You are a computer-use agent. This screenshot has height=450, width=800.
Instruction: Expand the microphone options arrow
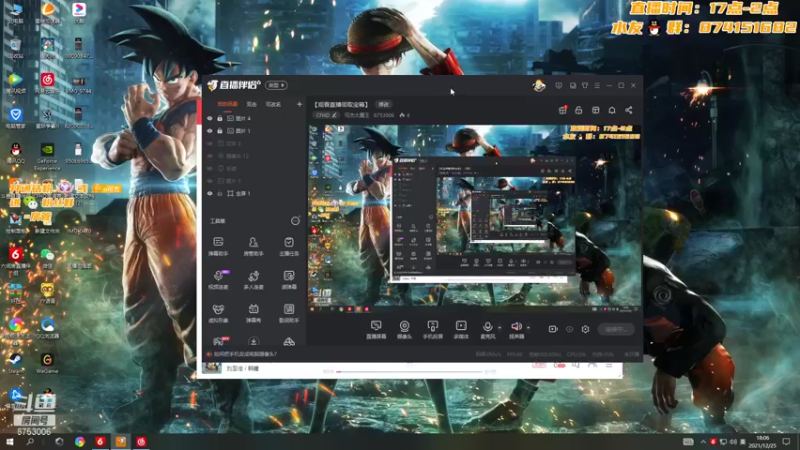(499, 328)
